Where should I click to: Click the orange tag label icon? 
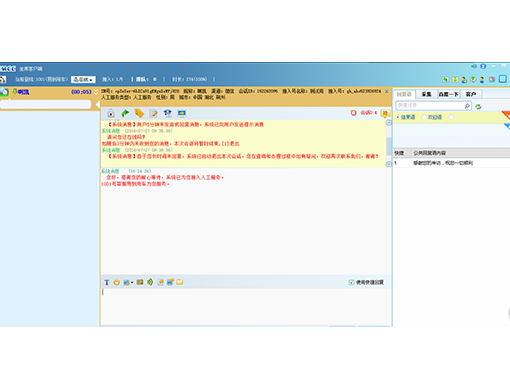(139, 113)
